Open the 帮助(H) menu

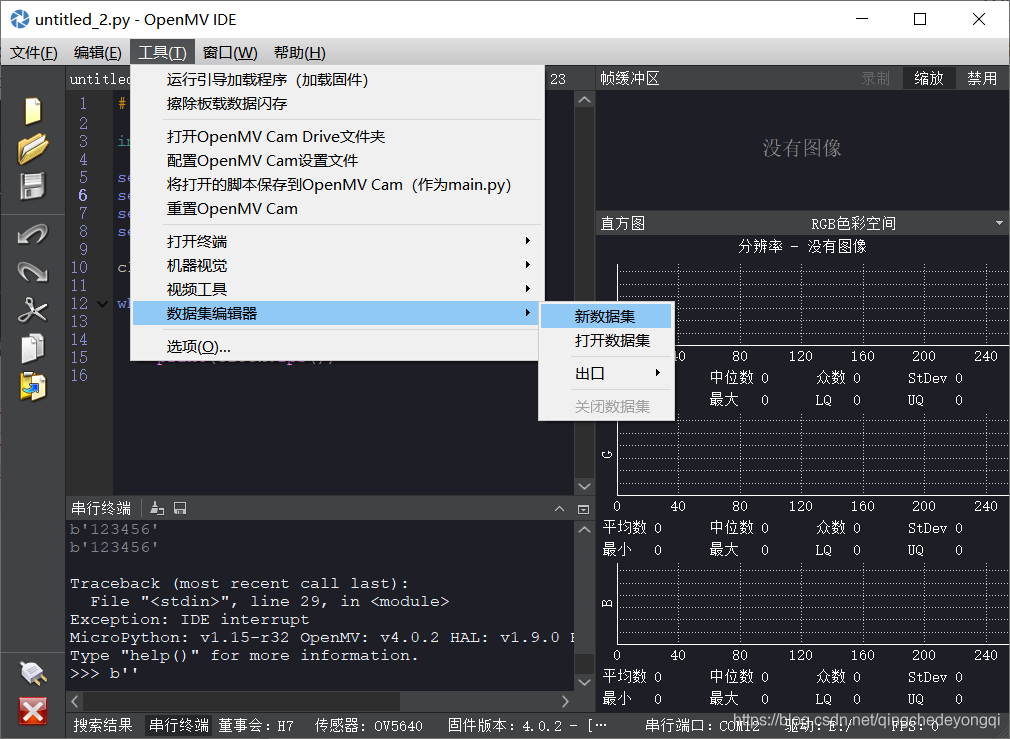(x=300, y=52)
